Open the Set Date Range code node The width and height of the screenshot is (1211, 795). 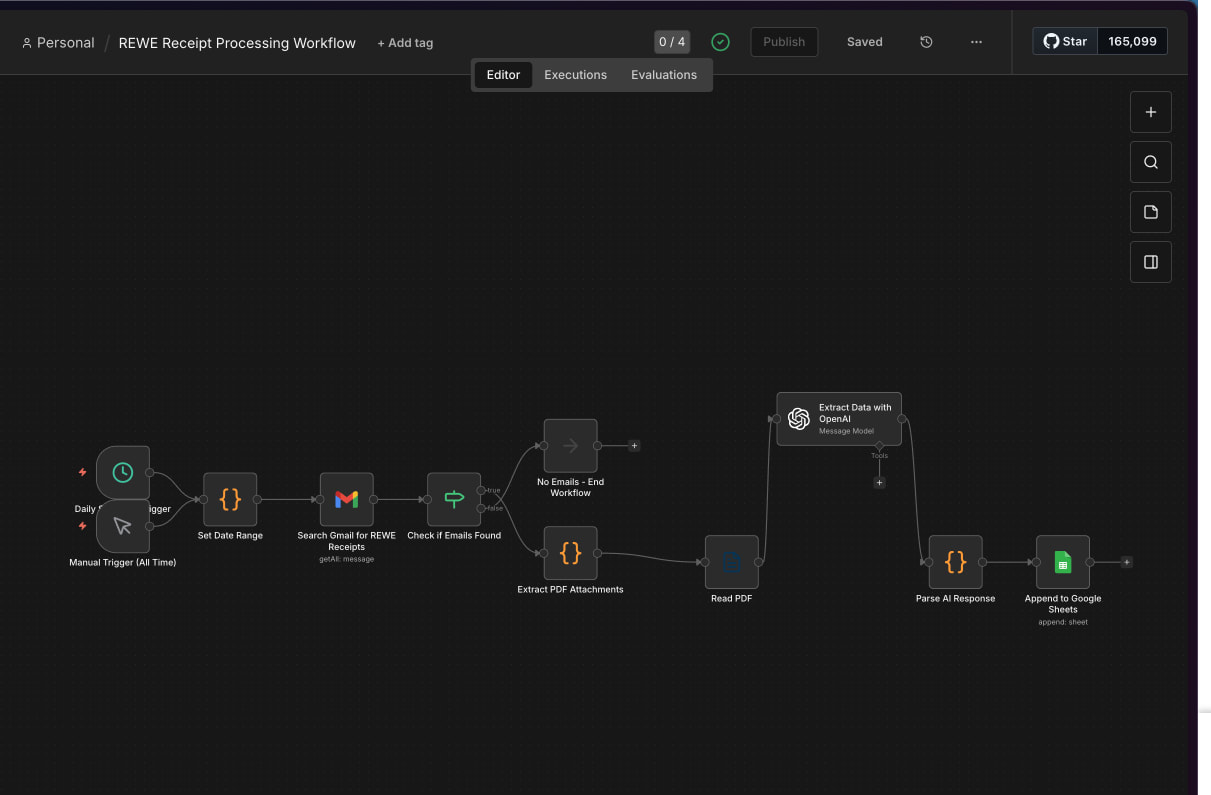(230, 499)
